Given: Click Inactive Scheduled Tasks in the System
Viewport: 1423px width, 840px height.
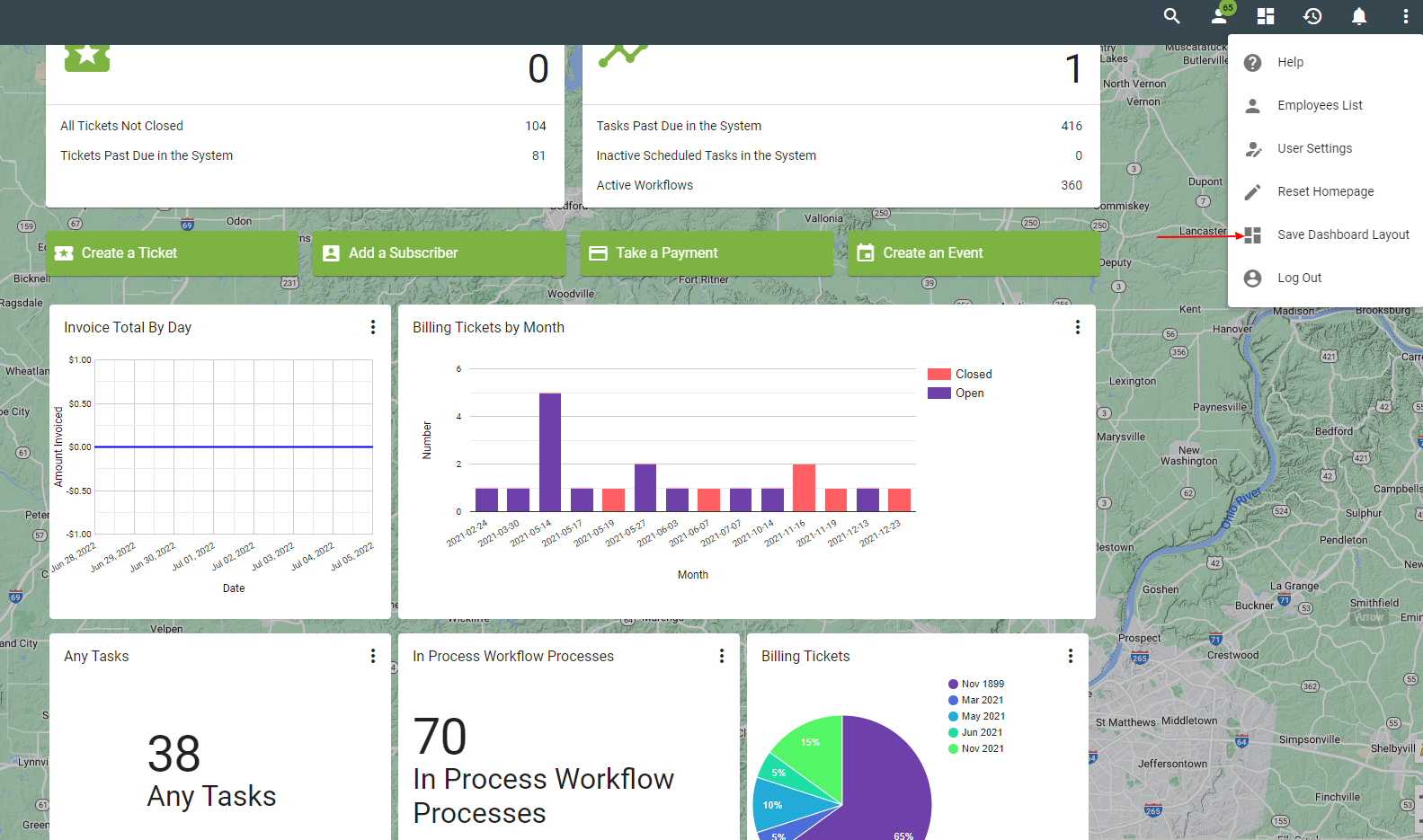Looking at the screenshot, I should coord(840,155).
